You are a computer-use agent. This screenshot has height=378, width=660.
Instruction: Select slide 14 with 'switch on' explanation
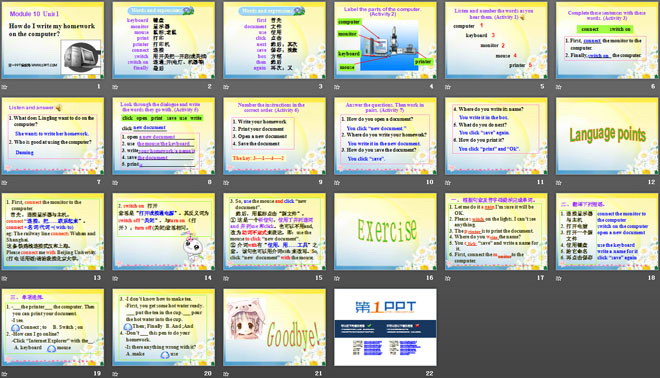[163, 232]
